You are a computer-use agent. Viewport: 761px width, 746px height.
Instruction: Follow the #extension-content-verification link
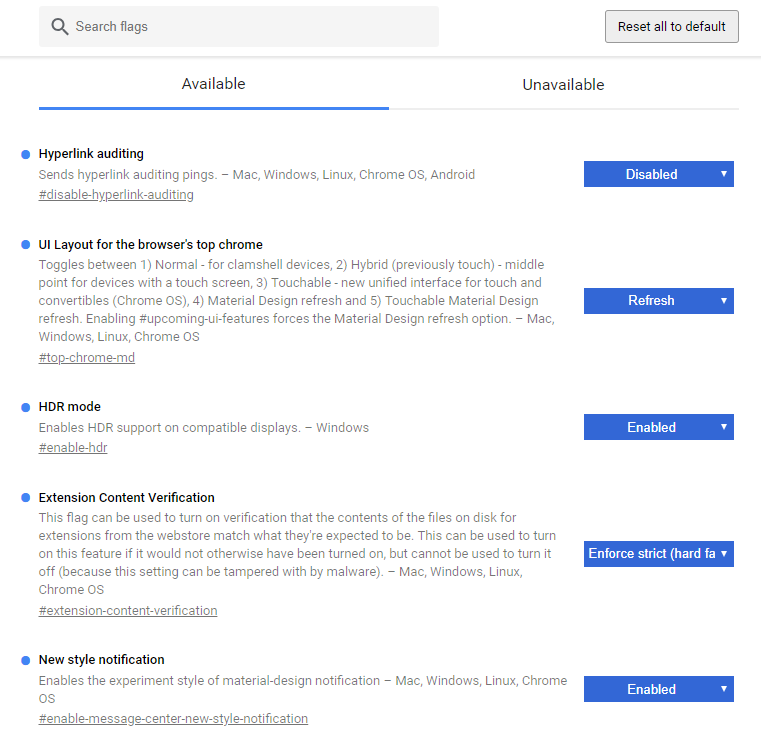[128, 610]
